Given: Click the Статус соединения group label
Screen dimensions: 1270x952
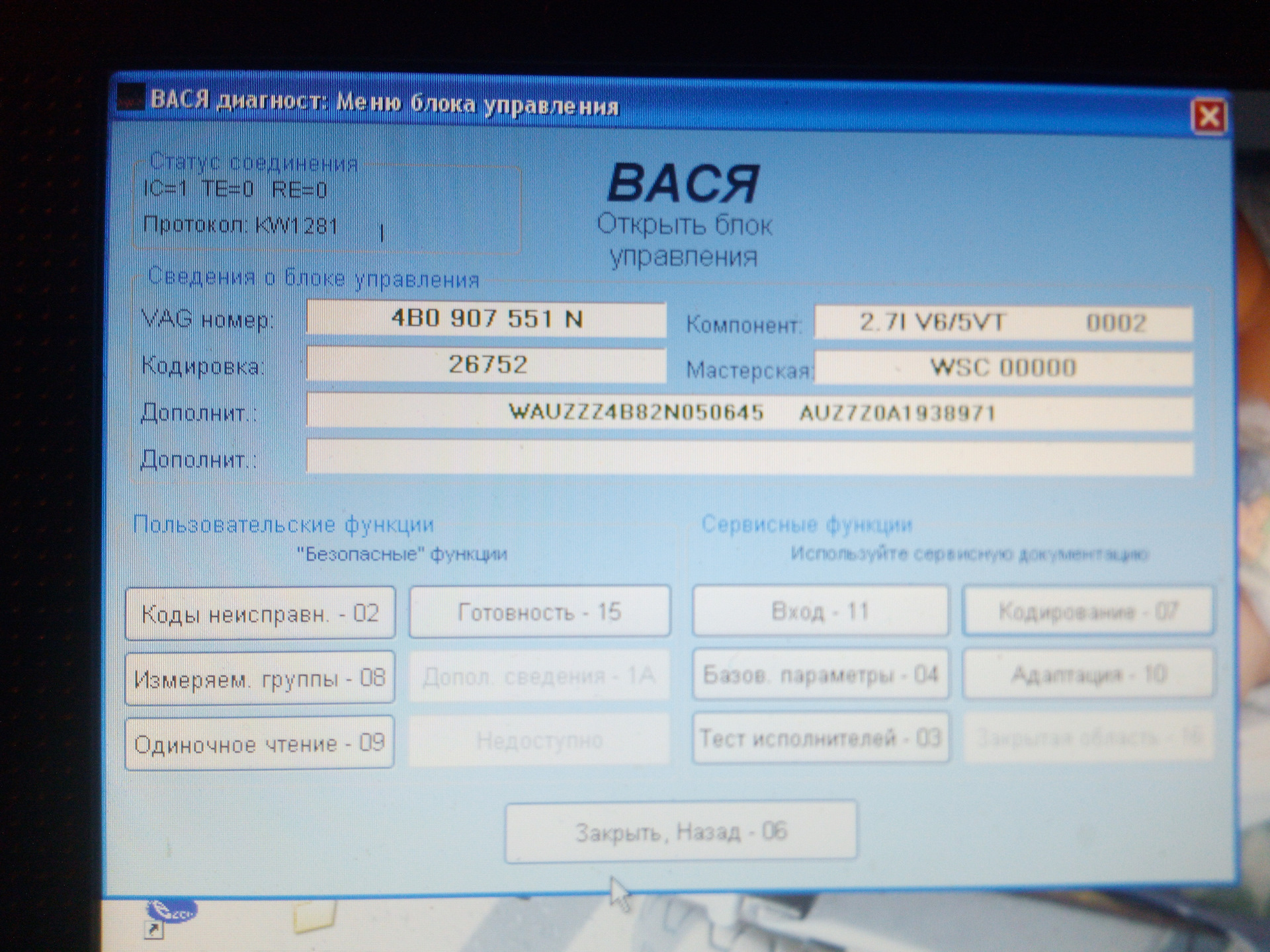Looking at the screenshot, I should click(254, 162).
